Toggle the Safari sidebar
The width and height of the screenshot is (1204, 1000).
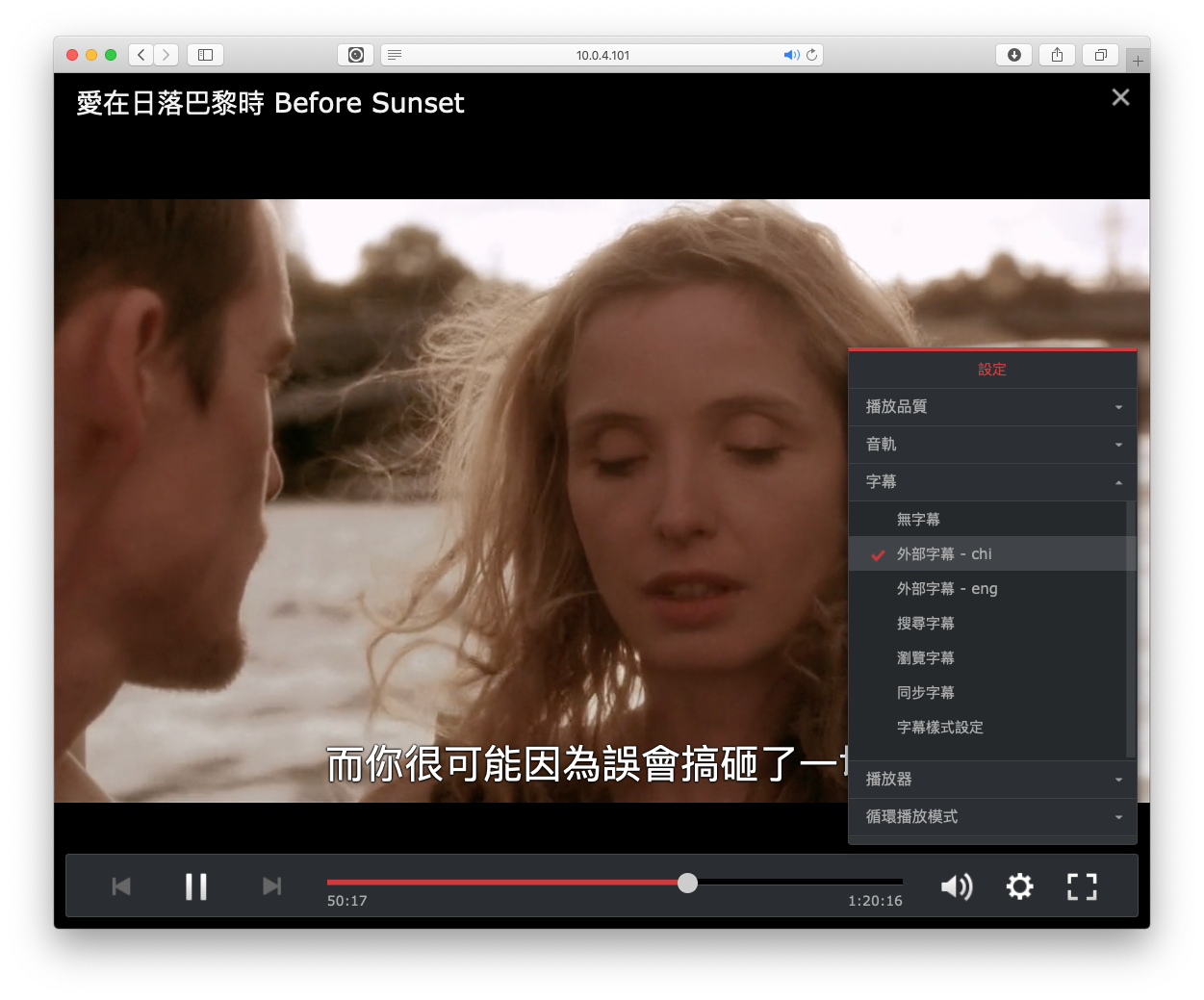(x=205, y=55)
